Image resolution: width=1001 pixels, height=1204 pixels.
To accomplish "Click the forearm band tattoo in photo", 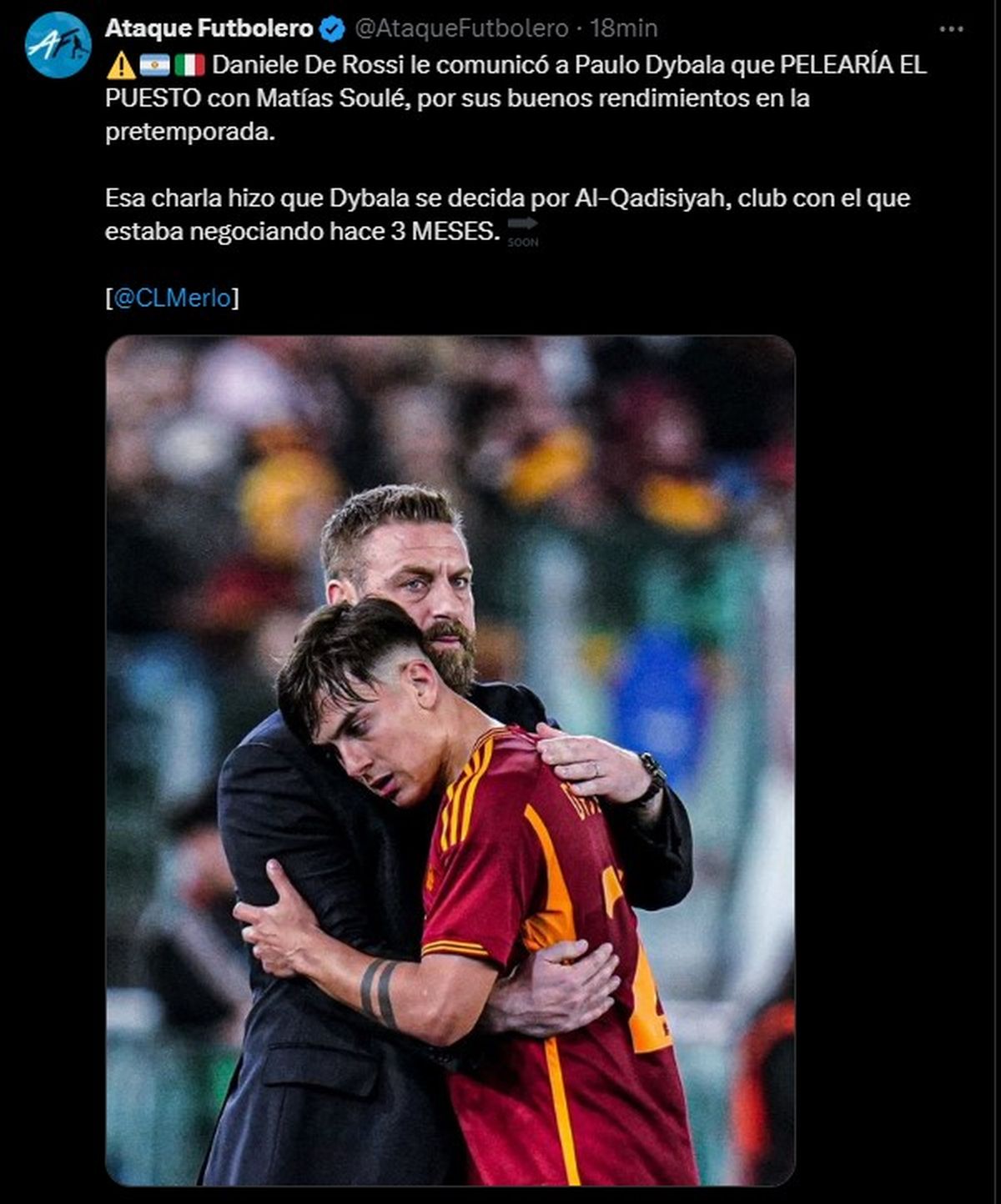I will coord(379,992).
